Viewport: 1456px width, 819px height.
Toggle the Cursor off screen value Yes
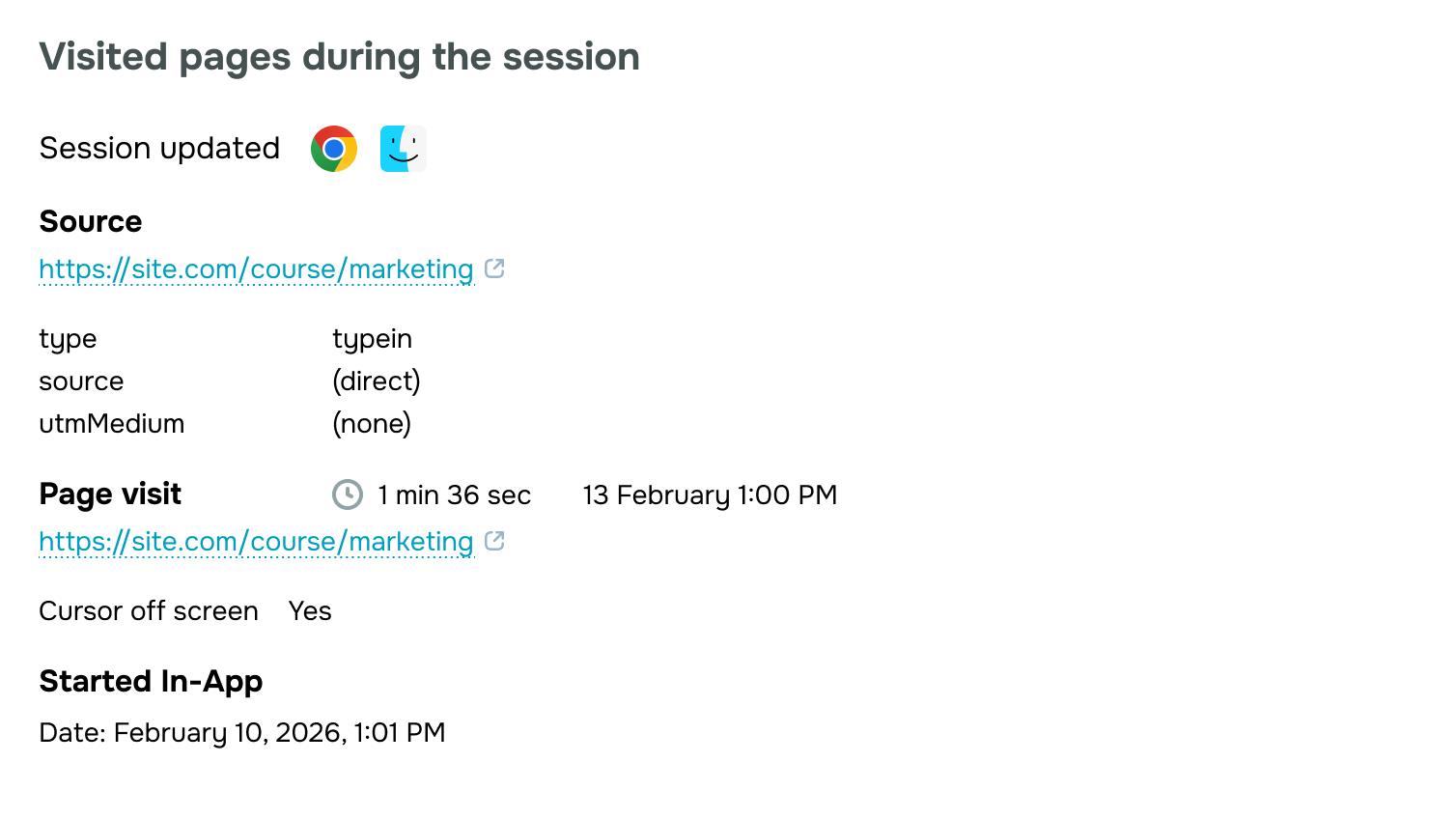coord(309,610)
